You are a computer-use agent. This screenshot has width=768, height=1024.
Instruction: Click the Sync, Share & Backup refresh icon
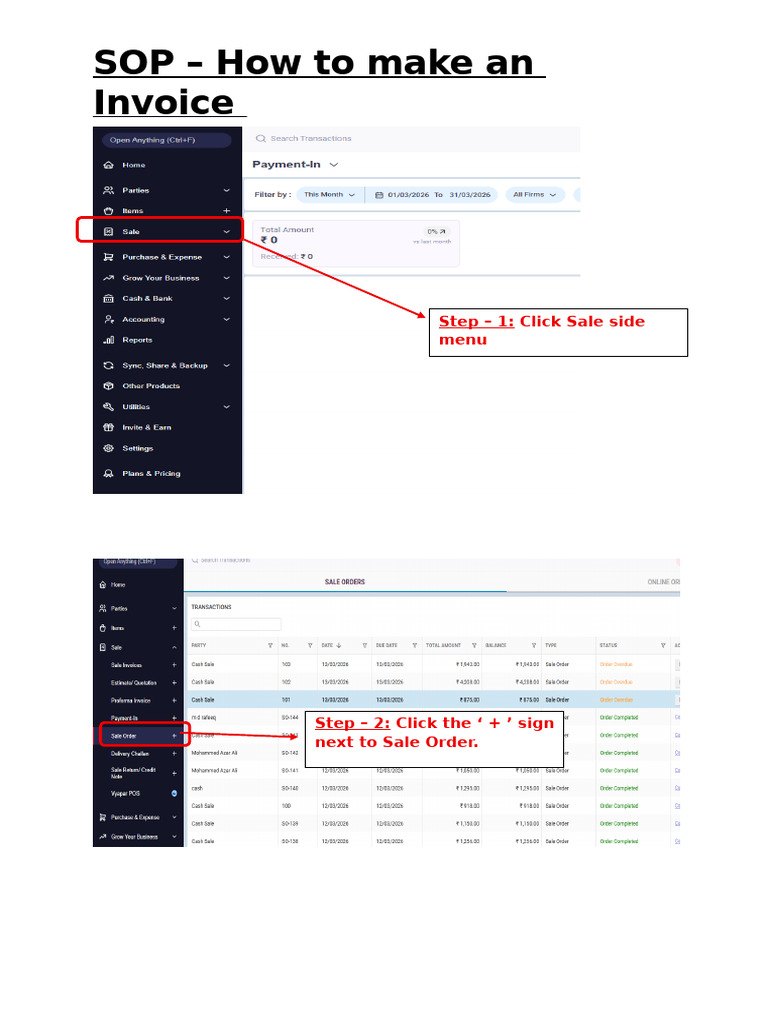[108, 366]
